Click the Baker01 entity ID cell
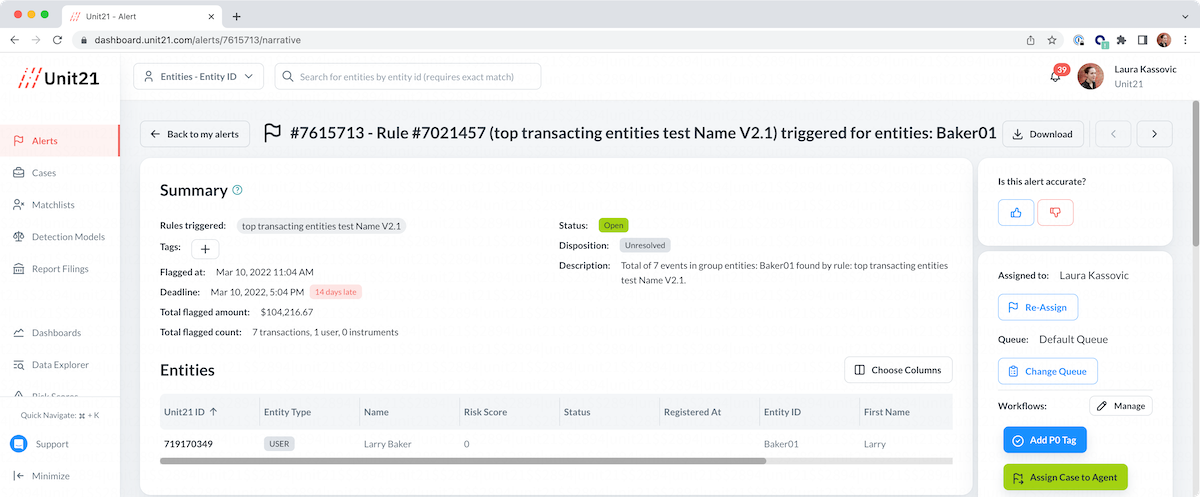This screenshot has width=1200, height=497. [782, 443]
